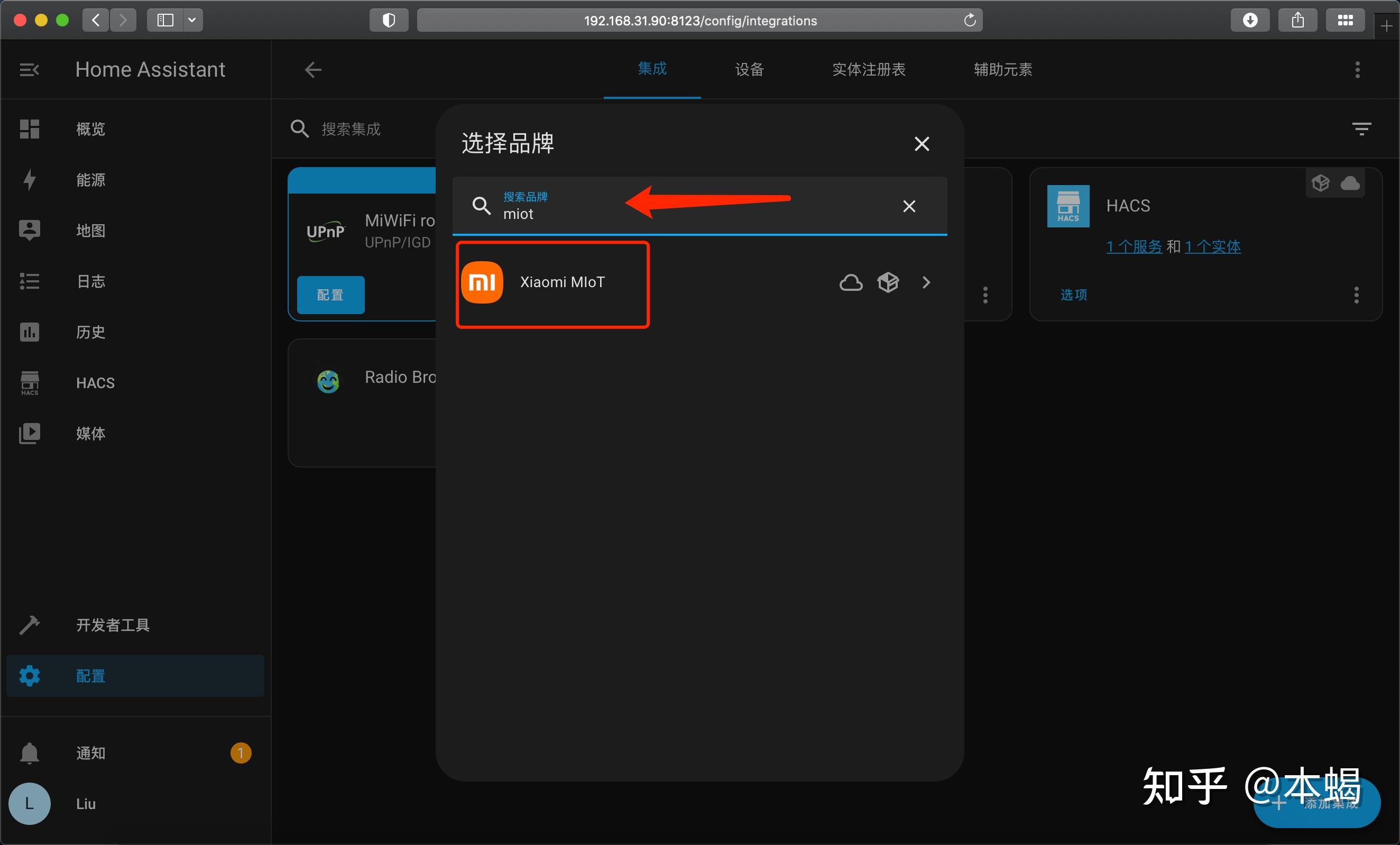
Task: Clear the brand search field with the X
Action: [909, 206]
